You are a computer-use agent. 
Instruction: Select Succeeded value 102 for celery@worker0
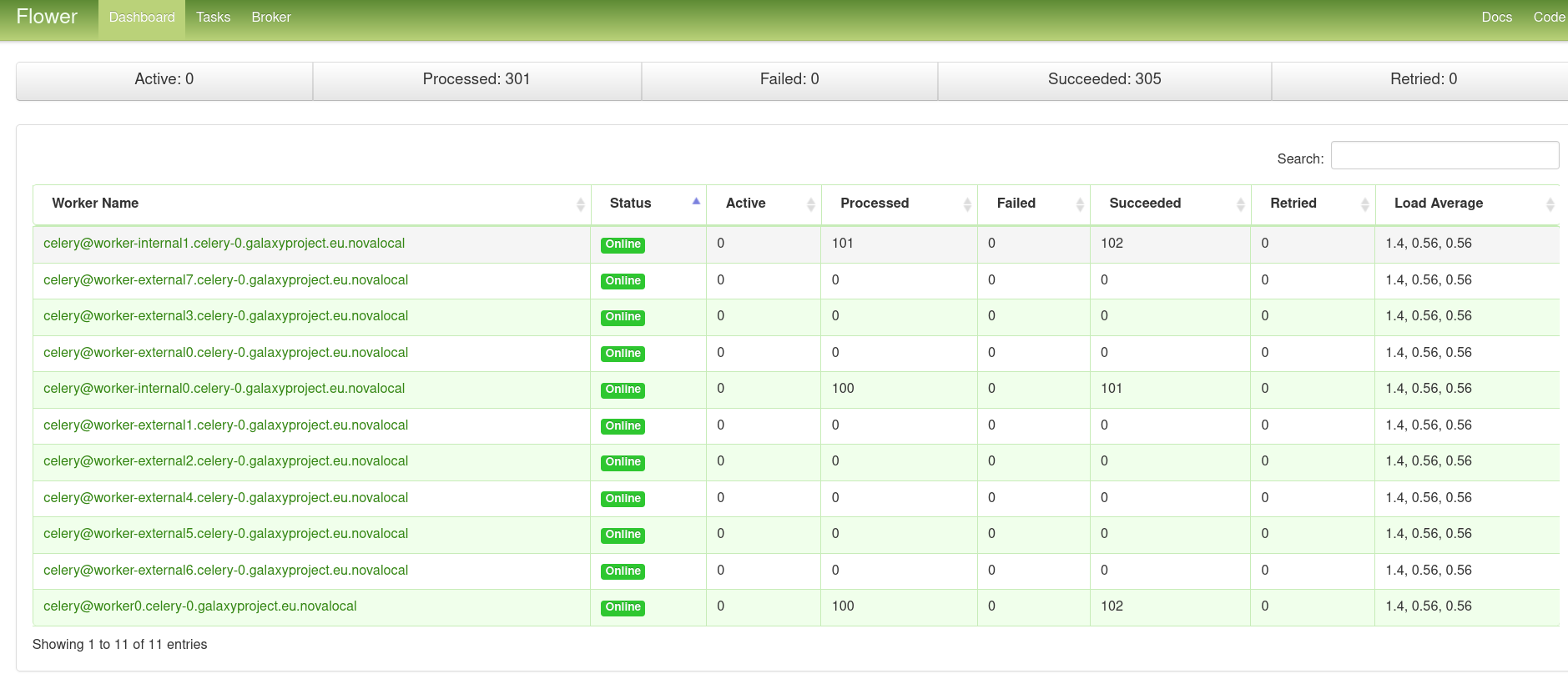click(1112, 606)
